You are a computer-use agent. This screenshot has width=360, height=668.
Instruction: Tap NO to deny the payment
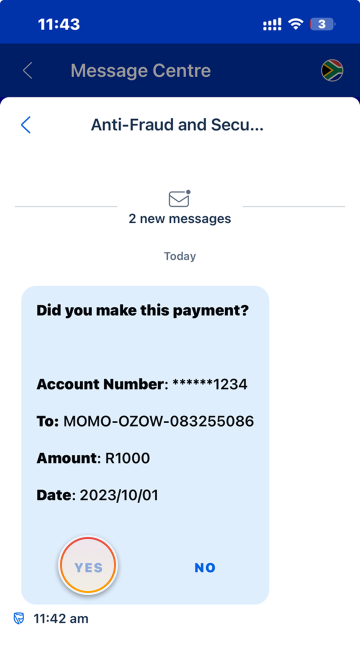(x=205, y=567)
